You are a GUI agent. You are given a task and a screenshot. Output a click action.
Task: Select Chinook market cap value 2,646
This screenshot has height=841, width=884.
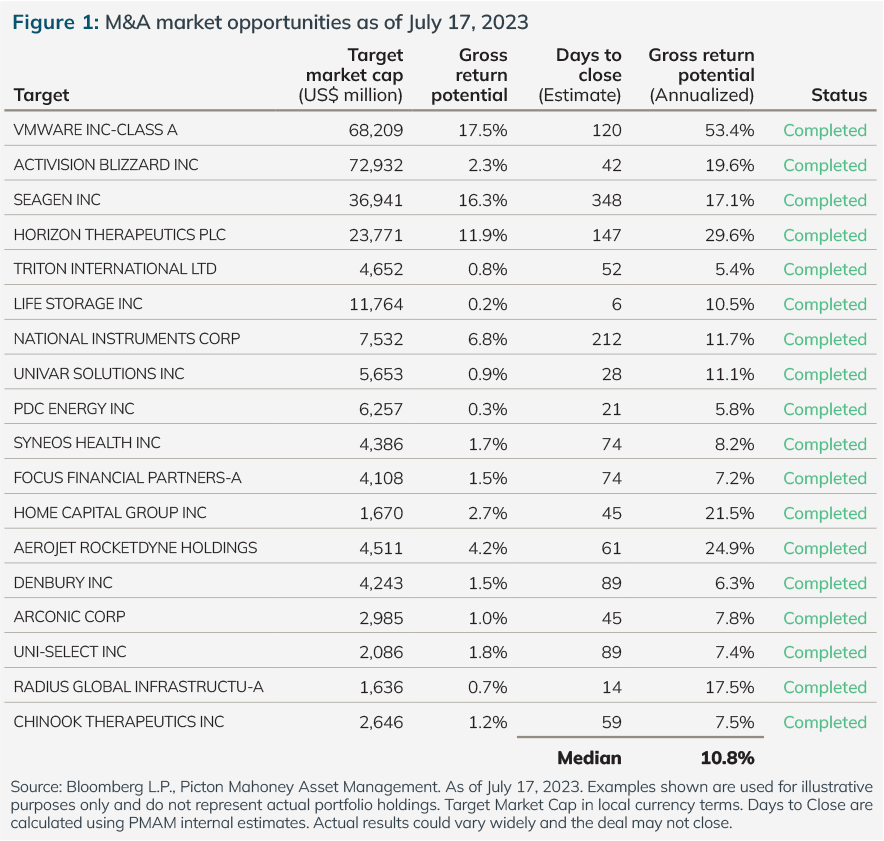[381, 722]
